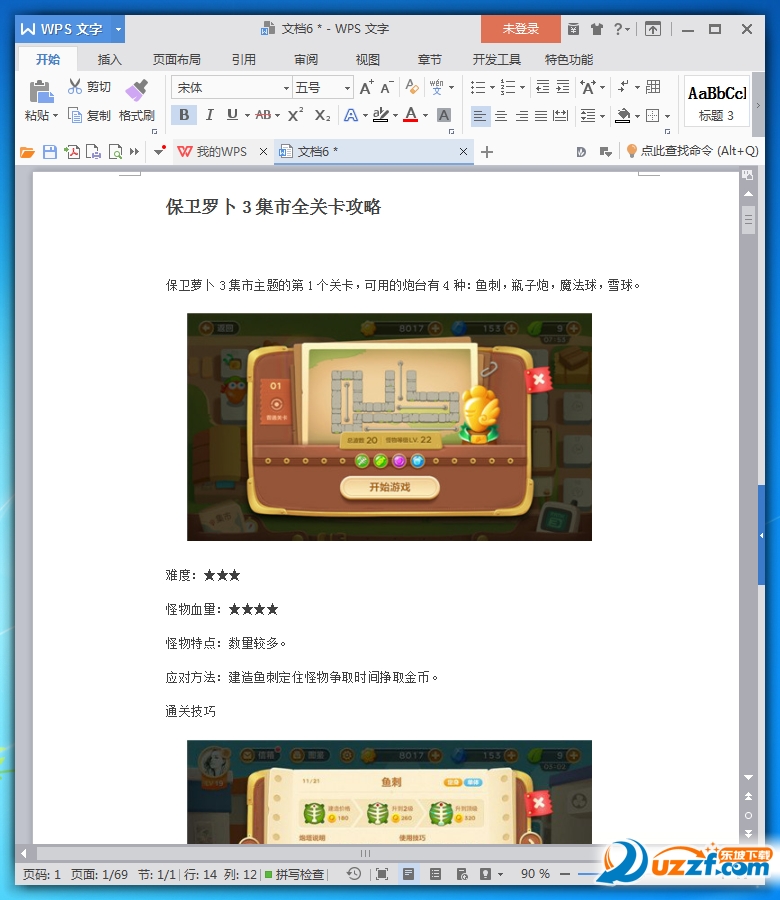
Task: Click the Paste icon
Action: [41, 91]
